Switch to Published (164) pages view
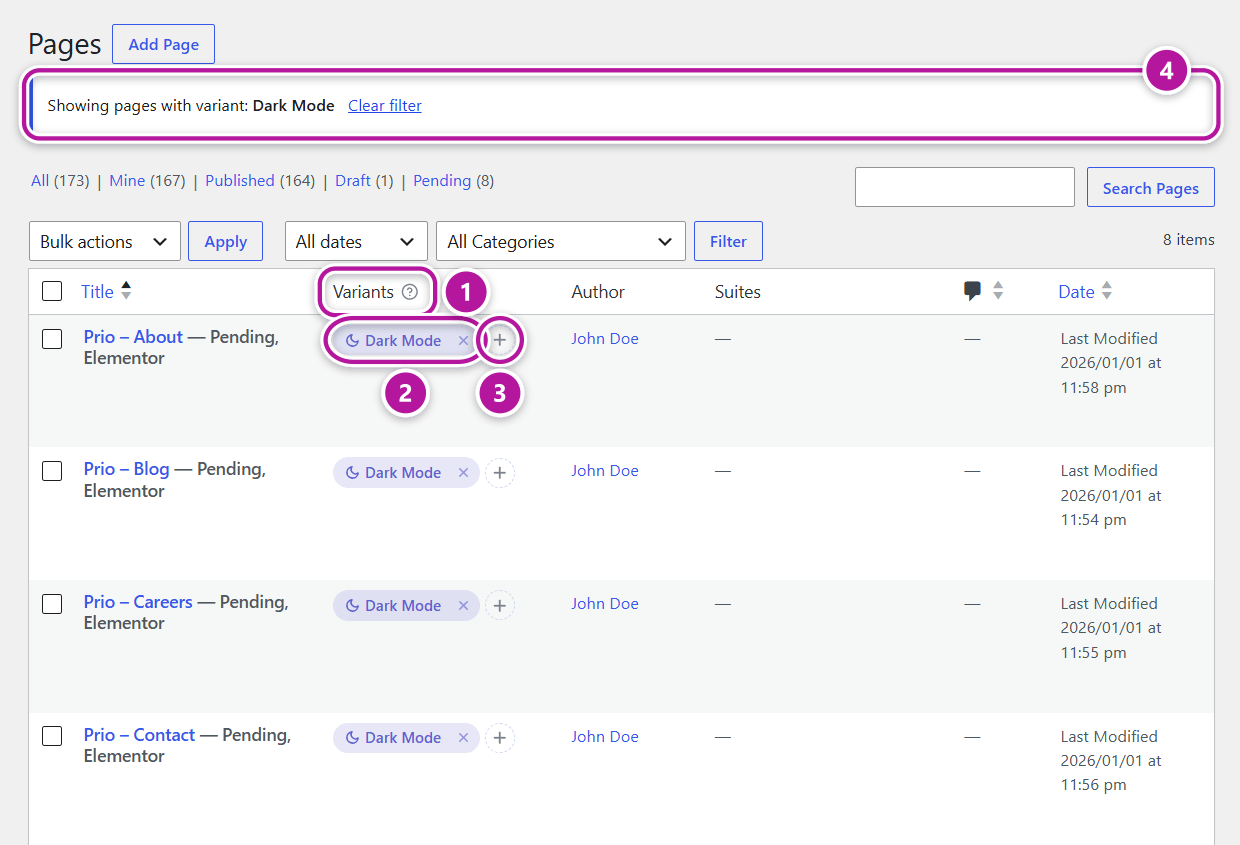The height and width of the screenshot is (845, 1240). click(260, 181)
